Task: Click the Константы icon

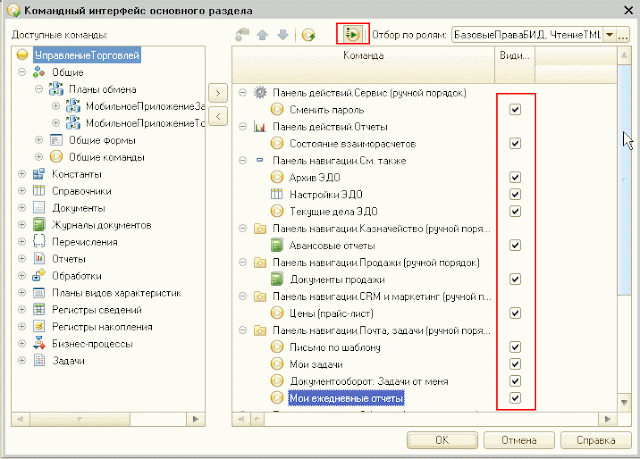Action: (39, 174)
